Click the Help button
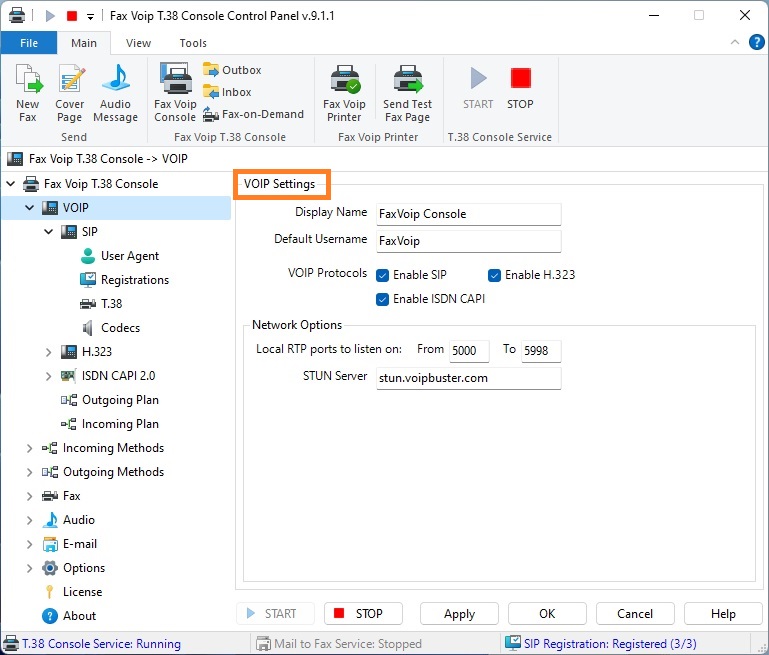This screenshot has width=769, height=655. click(723, 614)
